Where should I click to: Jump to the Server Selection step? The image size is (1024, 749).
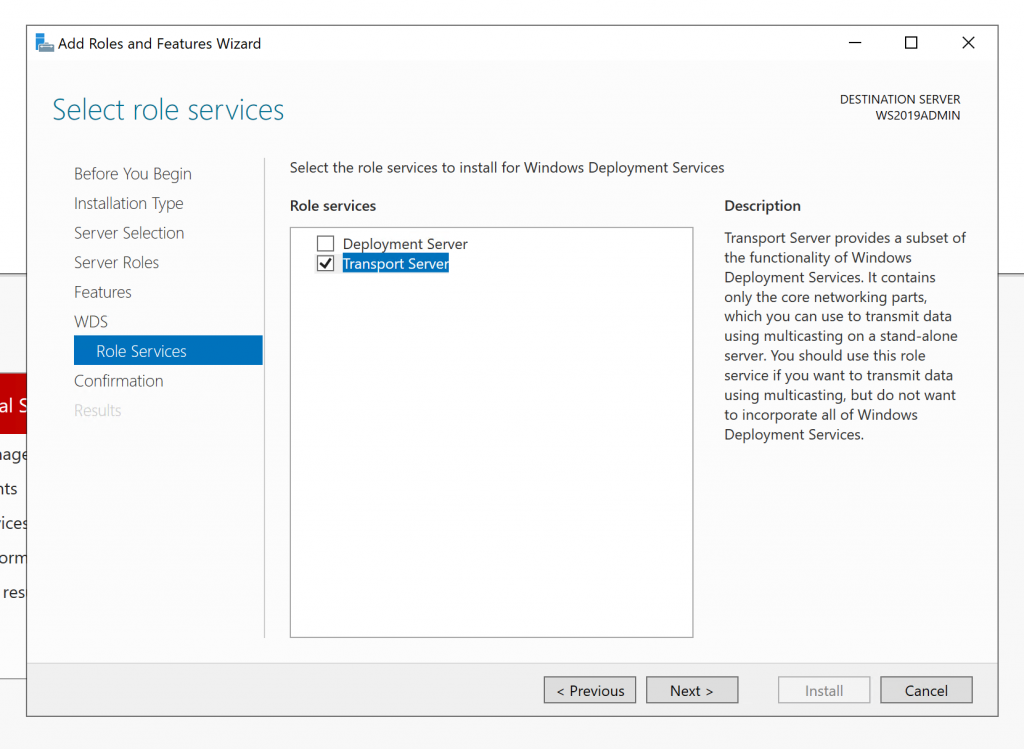tap(129, 233)
